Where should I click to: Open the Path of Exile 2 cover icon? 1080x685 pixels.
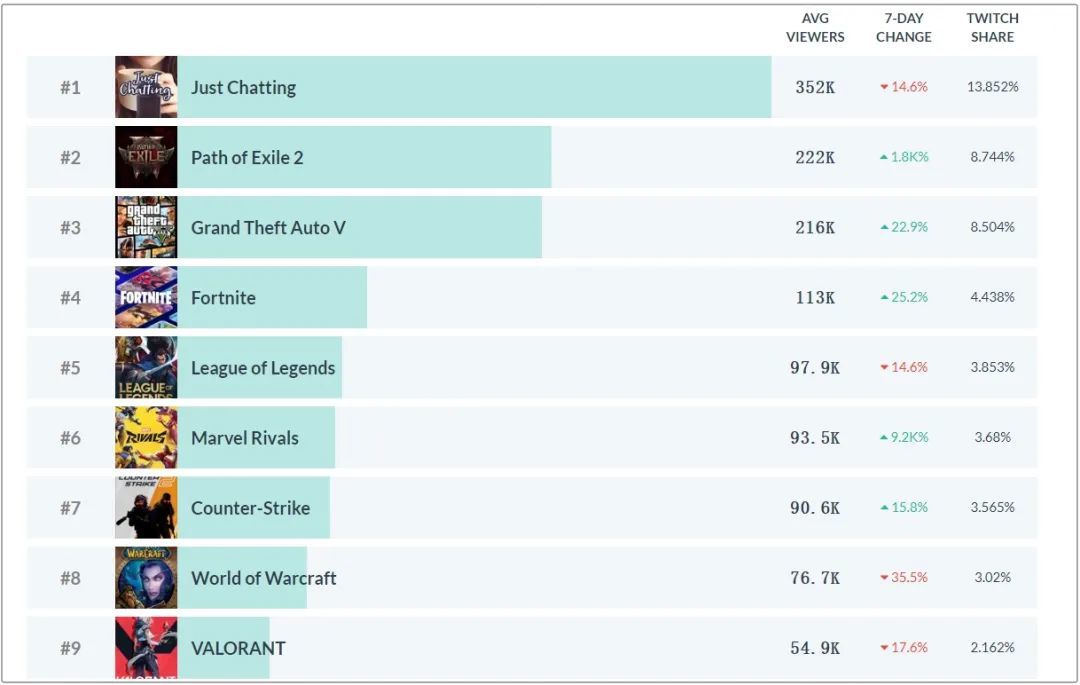[146, 157]
